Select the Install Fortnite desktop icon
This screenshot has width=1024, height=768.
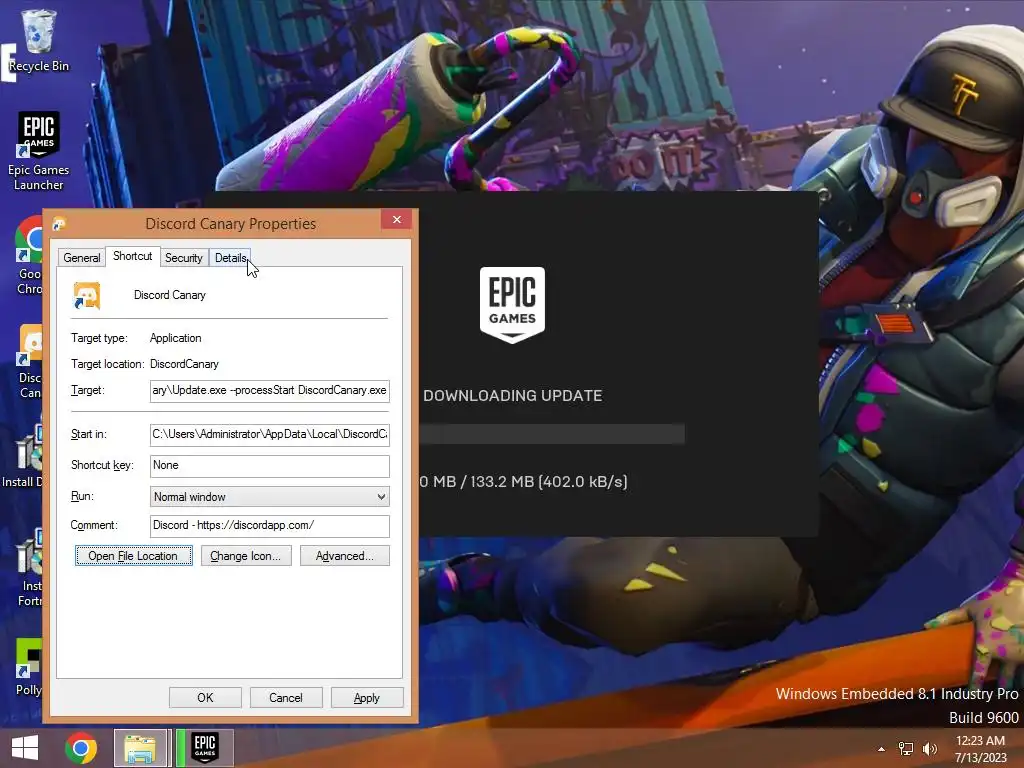pos(30,567)
